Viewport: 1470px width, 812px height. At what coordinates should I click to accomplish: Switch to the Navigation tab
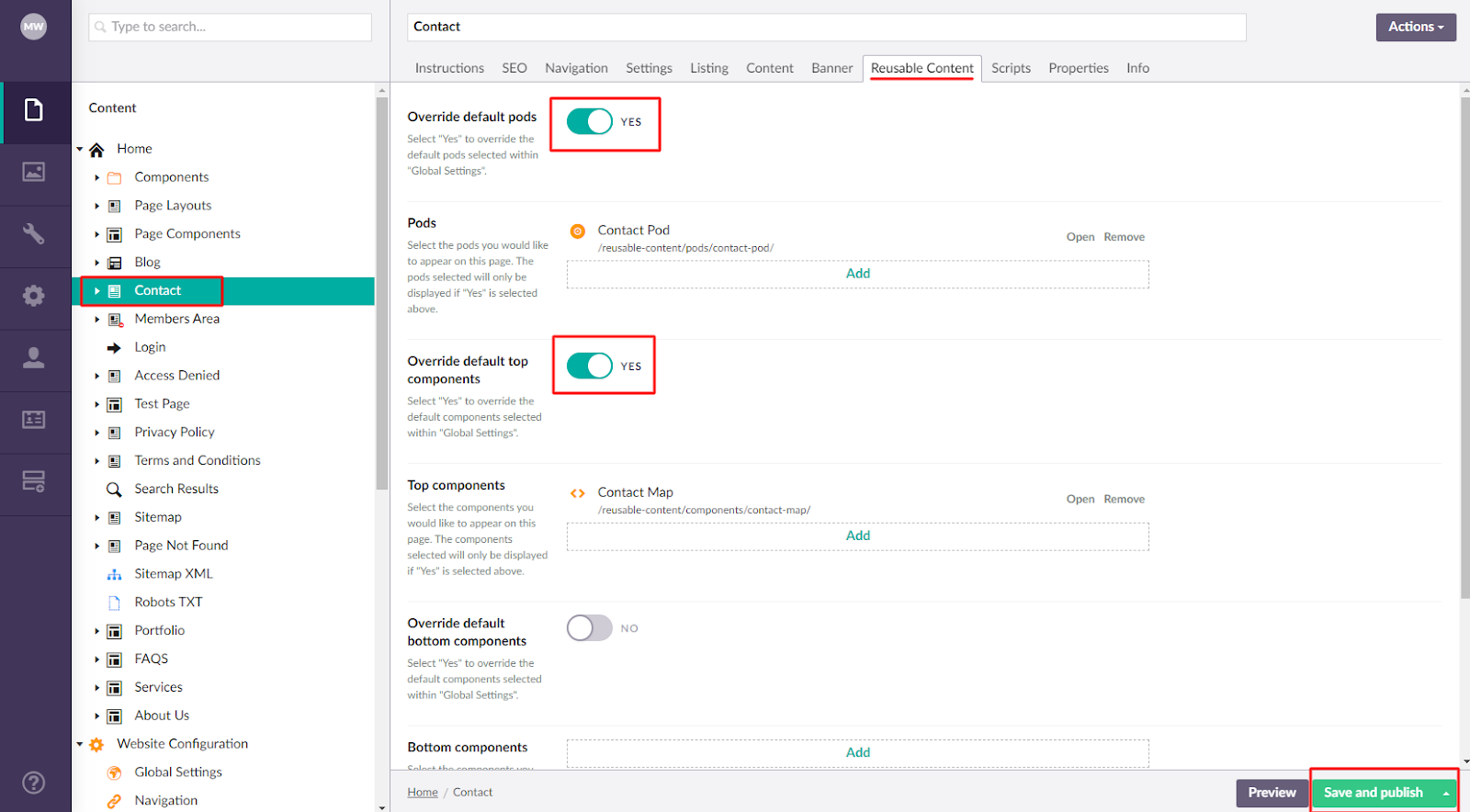(576, 68)
